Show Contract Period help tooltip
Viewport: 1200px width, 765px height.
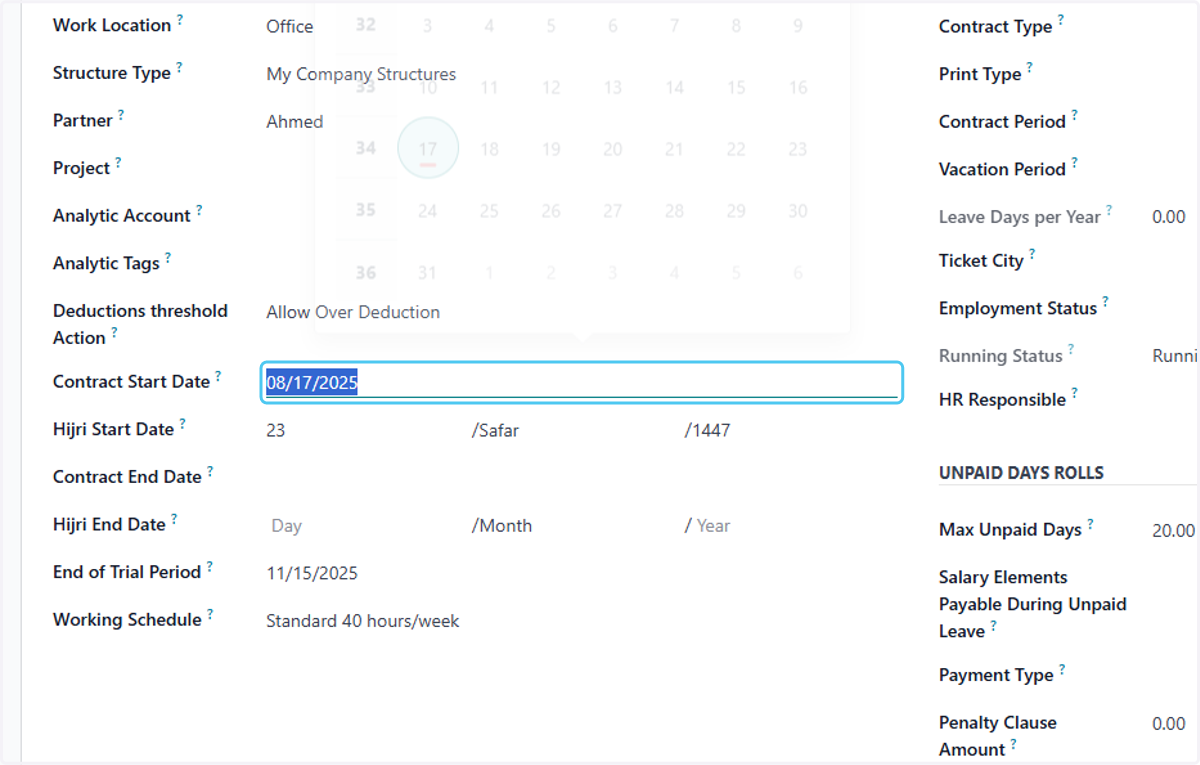coord(1075,115)
